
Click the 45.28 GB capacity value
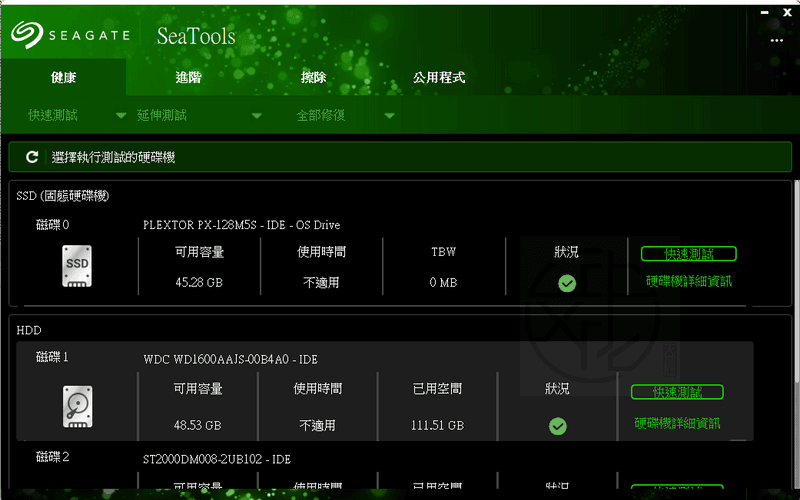pyautogui.click(x=199, y=283)
